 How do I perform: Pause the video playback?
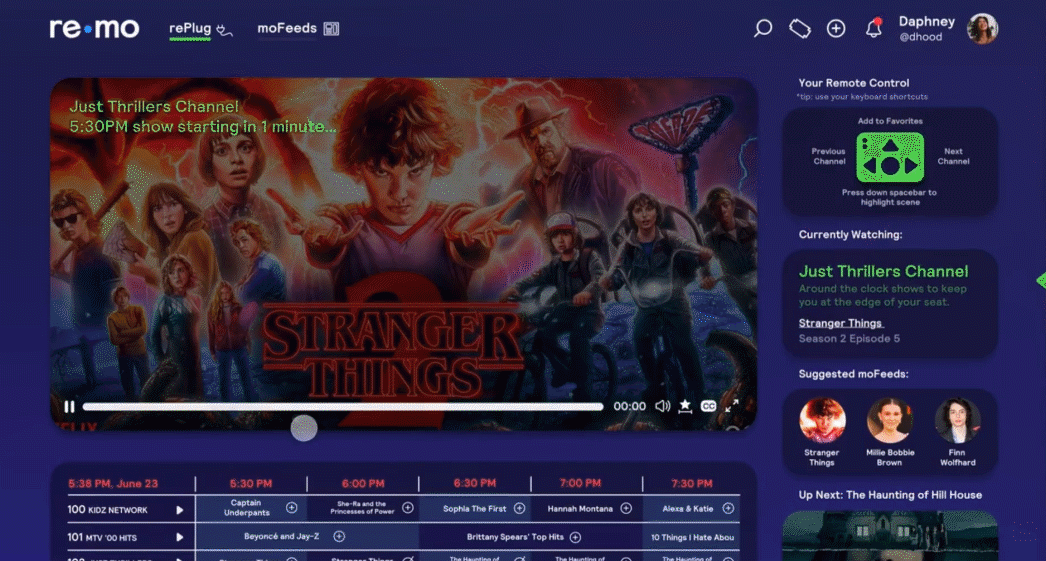click(x=69, y=406)
